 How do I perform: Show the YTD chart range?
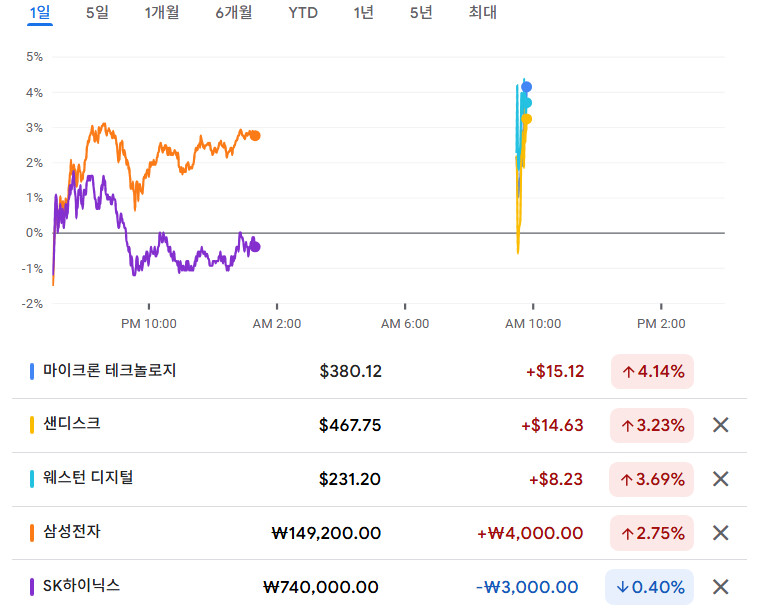point(303,13)
